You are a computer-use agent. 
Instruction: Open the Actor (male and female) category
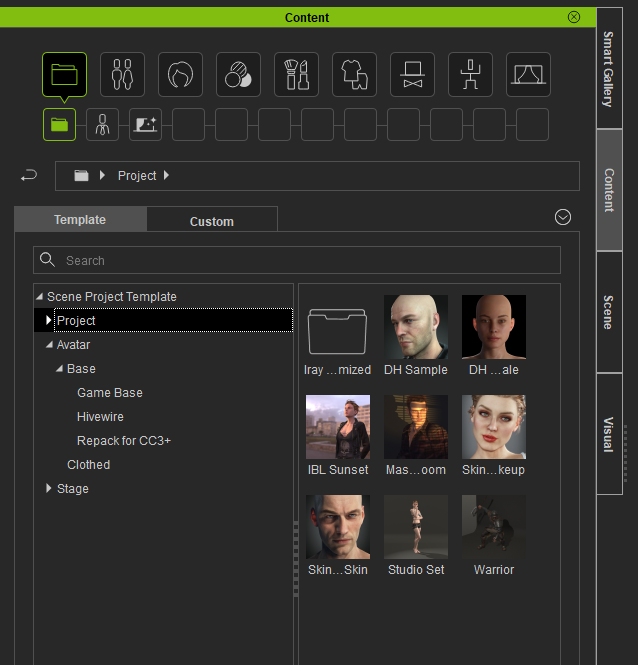pos(122,75)
